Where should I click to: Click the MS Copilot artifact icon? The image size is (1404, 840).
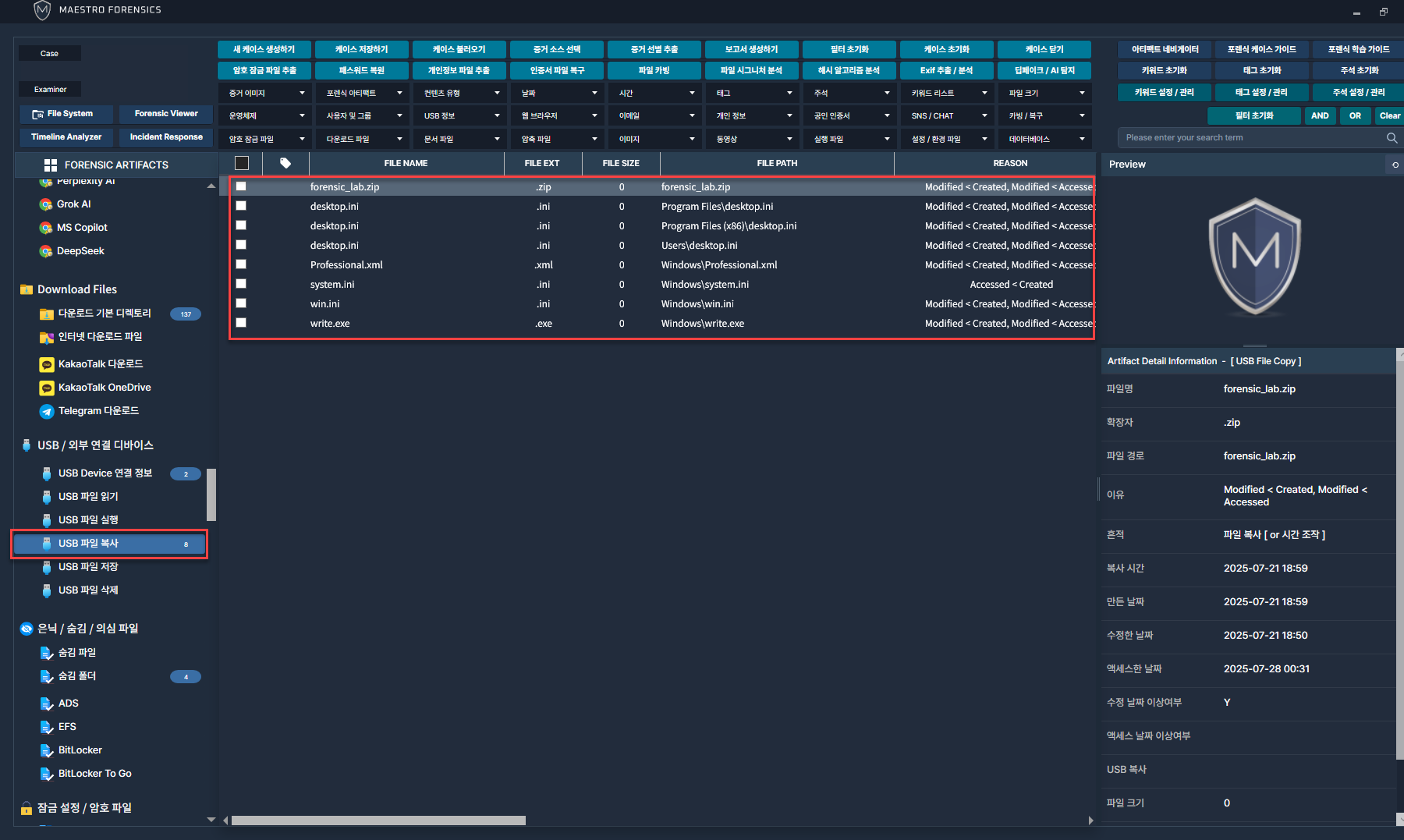pyautogui.click(x=46, y=228)
